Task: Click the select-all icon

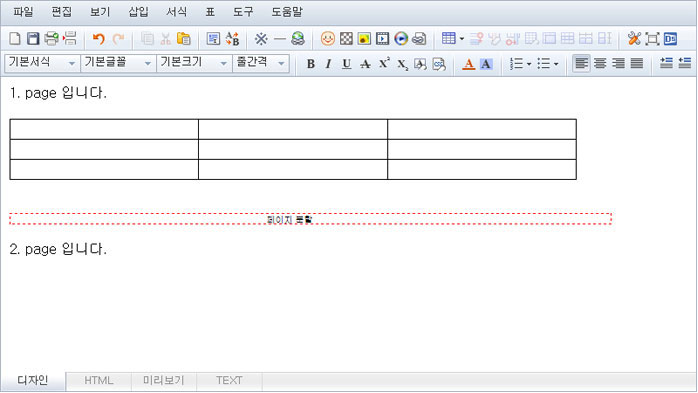Action: tap(213, 39)
